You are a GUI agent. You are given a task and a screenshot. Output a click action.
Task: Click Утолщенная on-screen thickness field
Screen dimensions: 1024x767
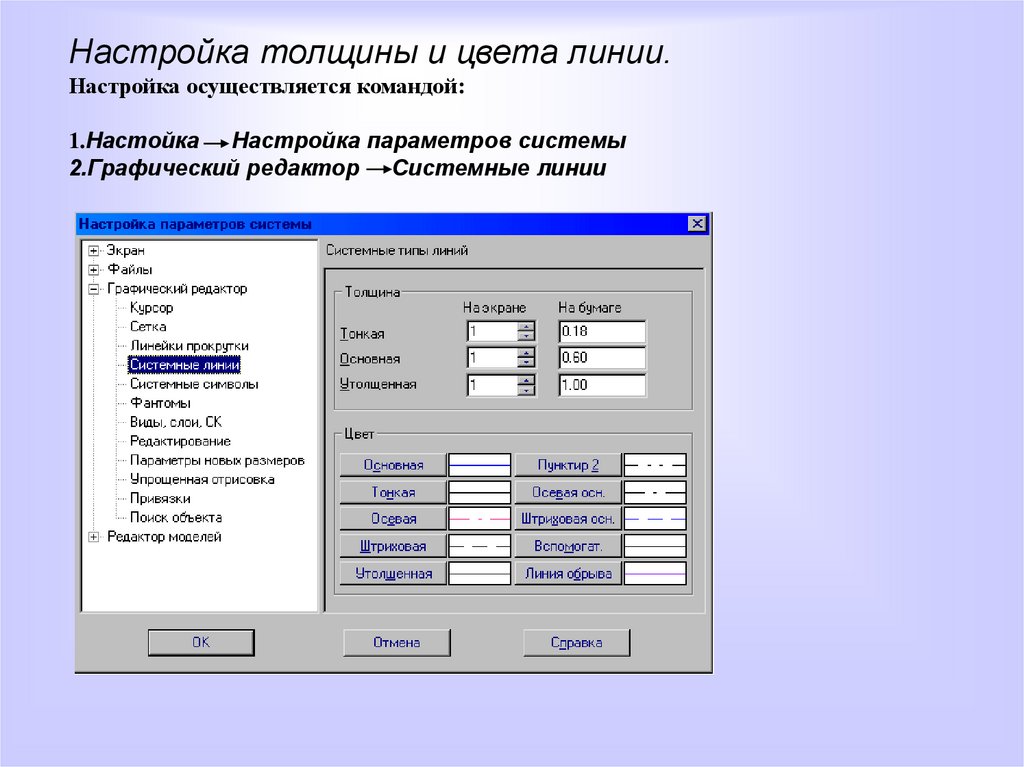[x=492, y=385]
